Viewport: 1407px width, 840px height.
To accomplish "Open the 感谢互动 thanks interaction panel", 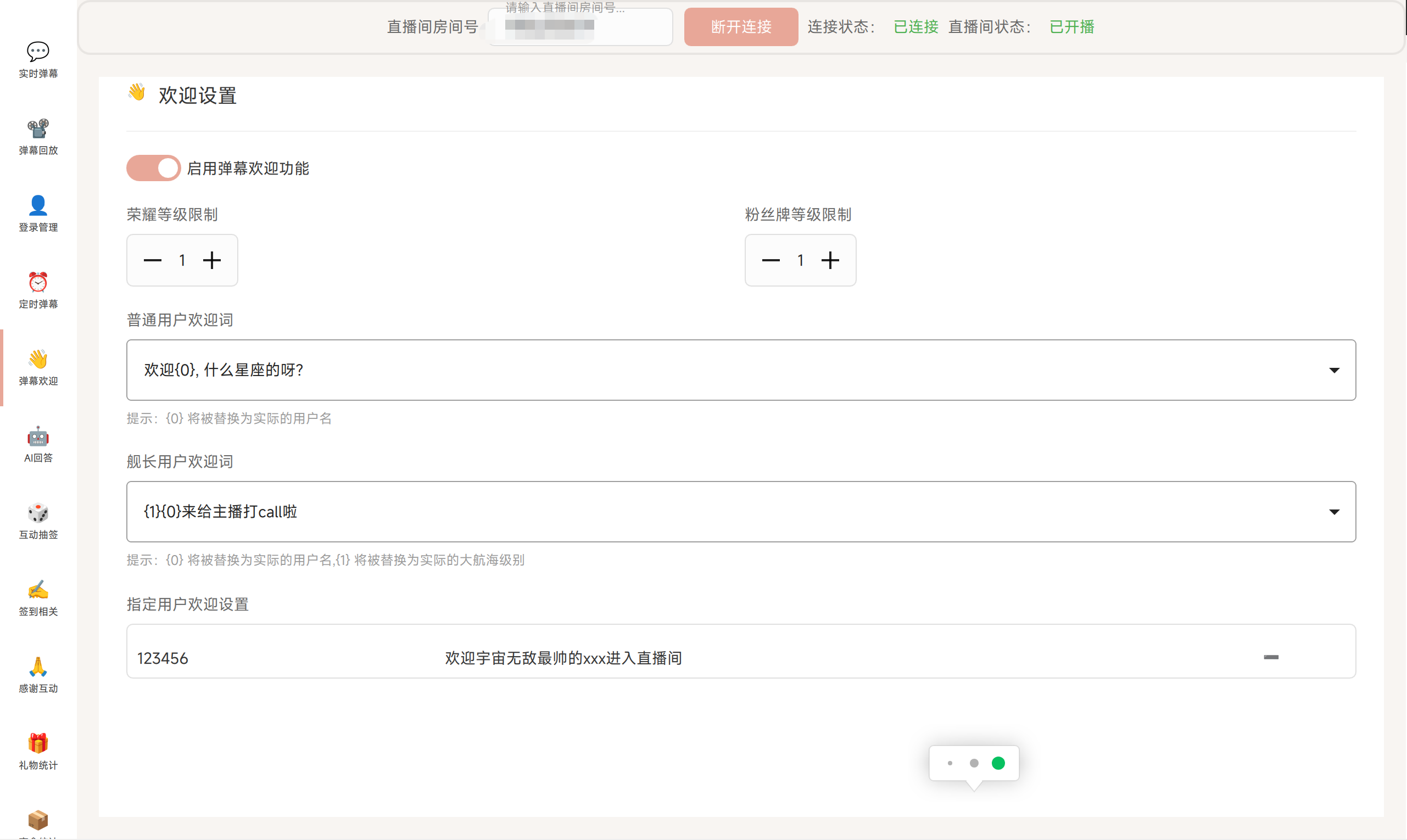I will (x=38, y=674).
